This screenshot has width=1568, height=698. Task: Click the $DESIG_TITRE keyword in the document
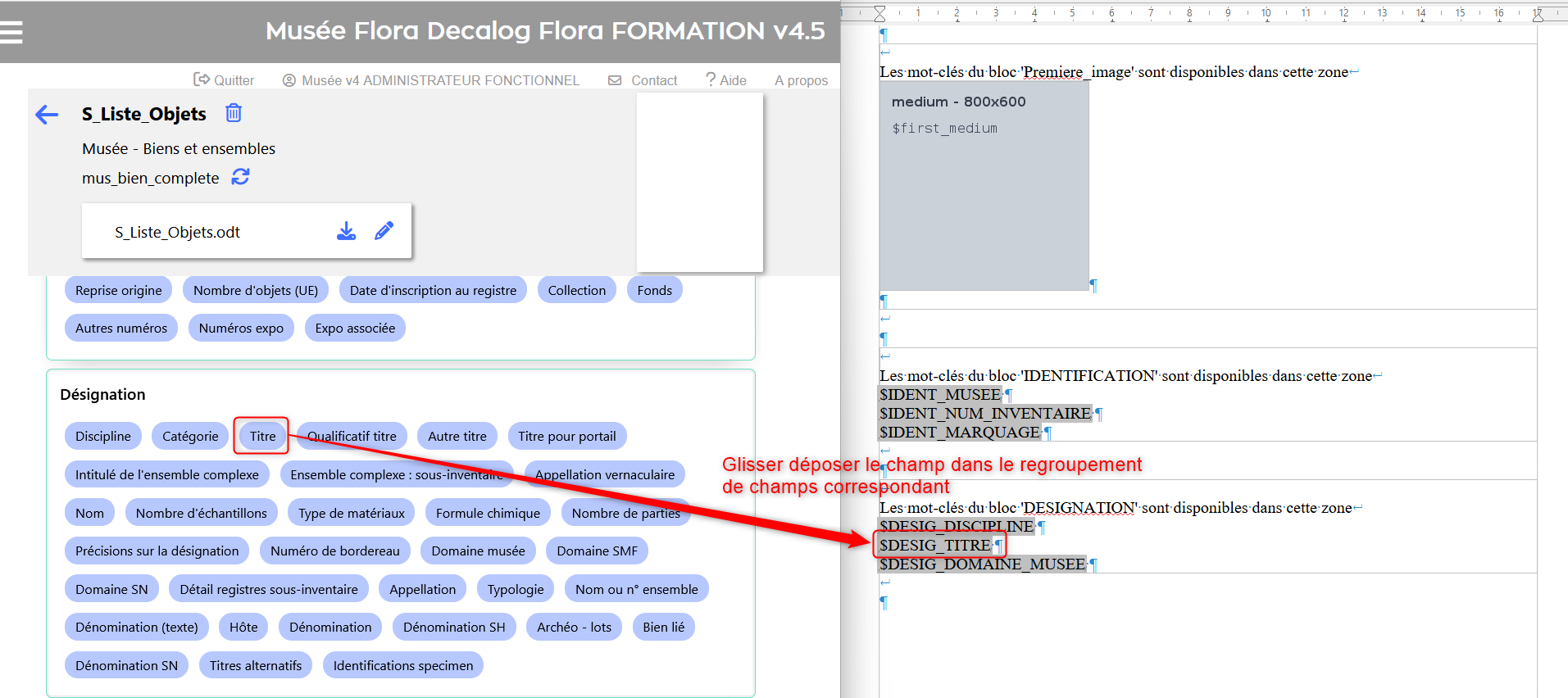(x=935, y=546)
